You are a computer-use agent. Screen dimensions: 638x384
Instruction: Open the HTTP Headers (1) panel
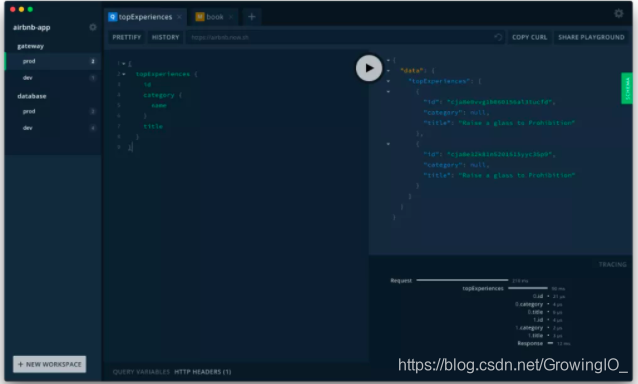point(203,372)
